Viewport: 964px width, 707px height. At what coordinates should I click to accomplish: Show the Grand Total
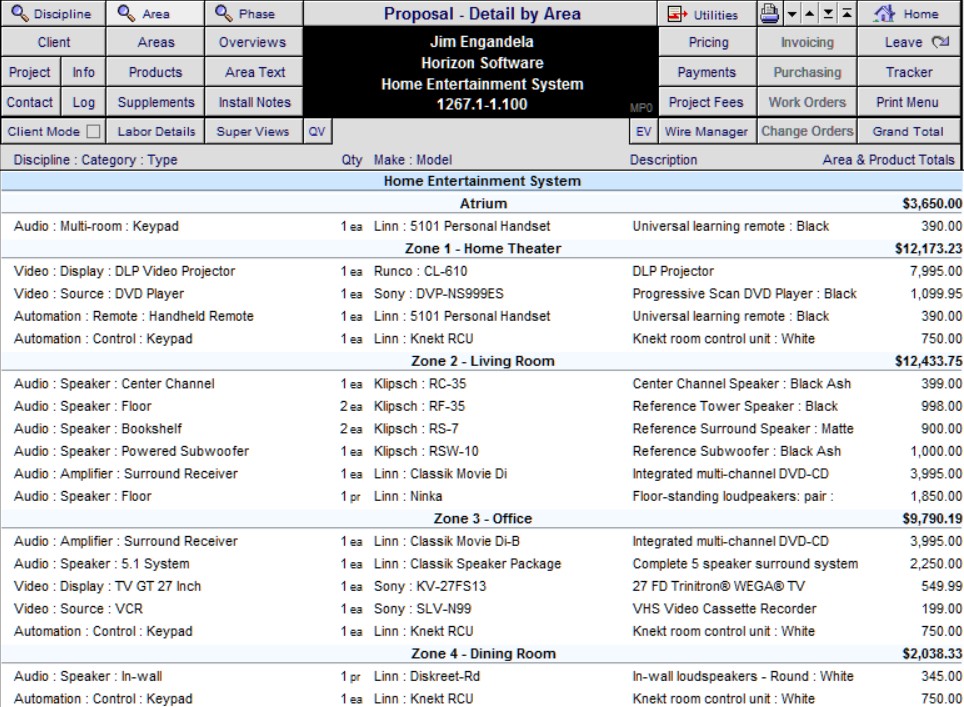tap(909, 132)
